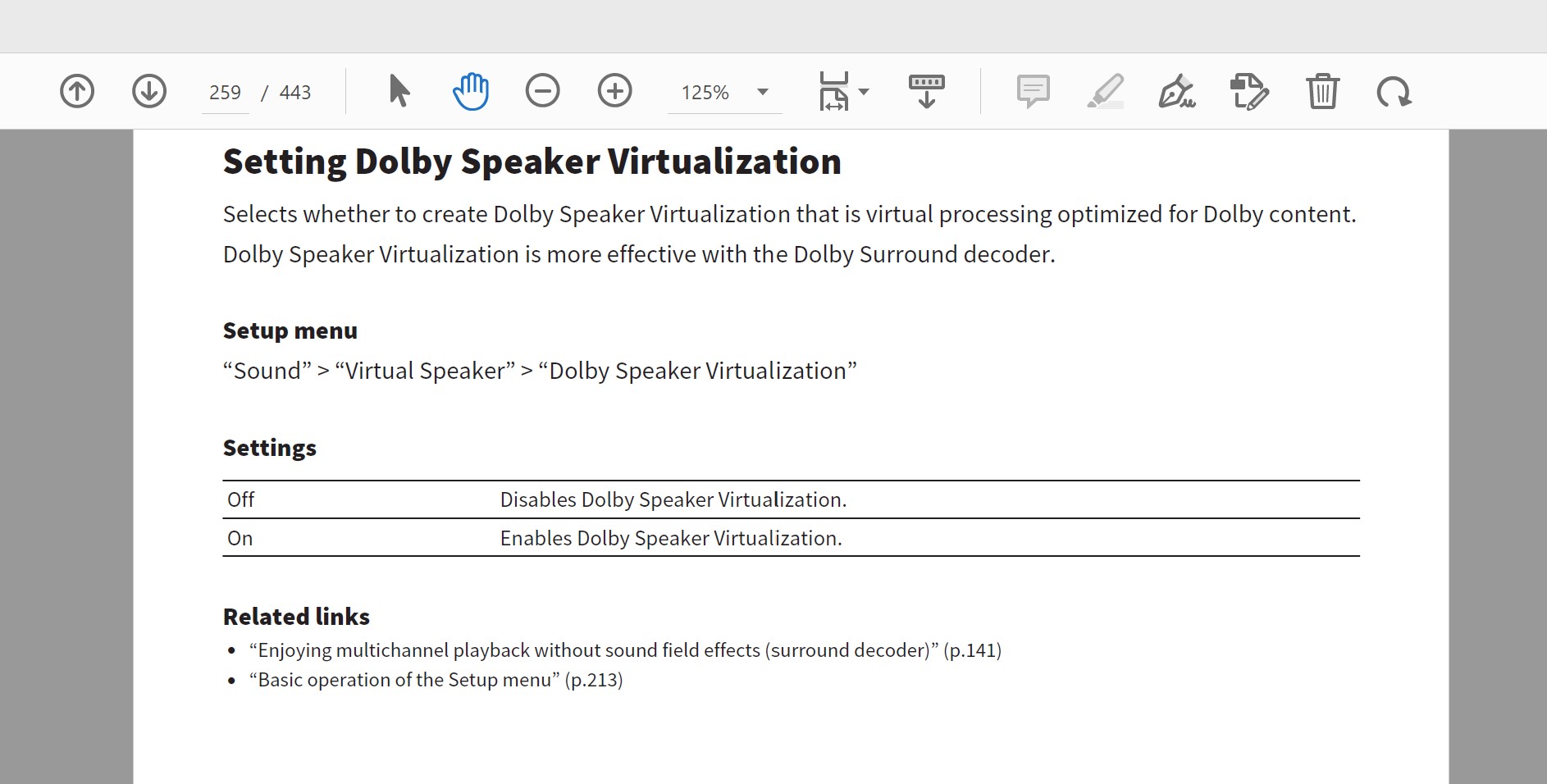This screenshot has height=784, width=1547.
Task: Click the fit page width icon
Action: [833, 91]
